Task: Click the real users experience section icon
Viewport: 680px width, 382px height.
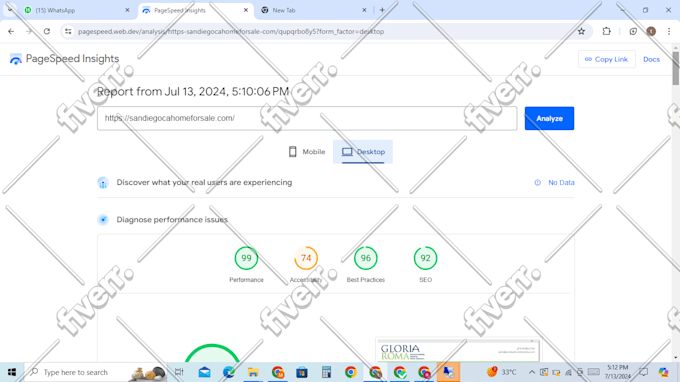Action: 103,183
